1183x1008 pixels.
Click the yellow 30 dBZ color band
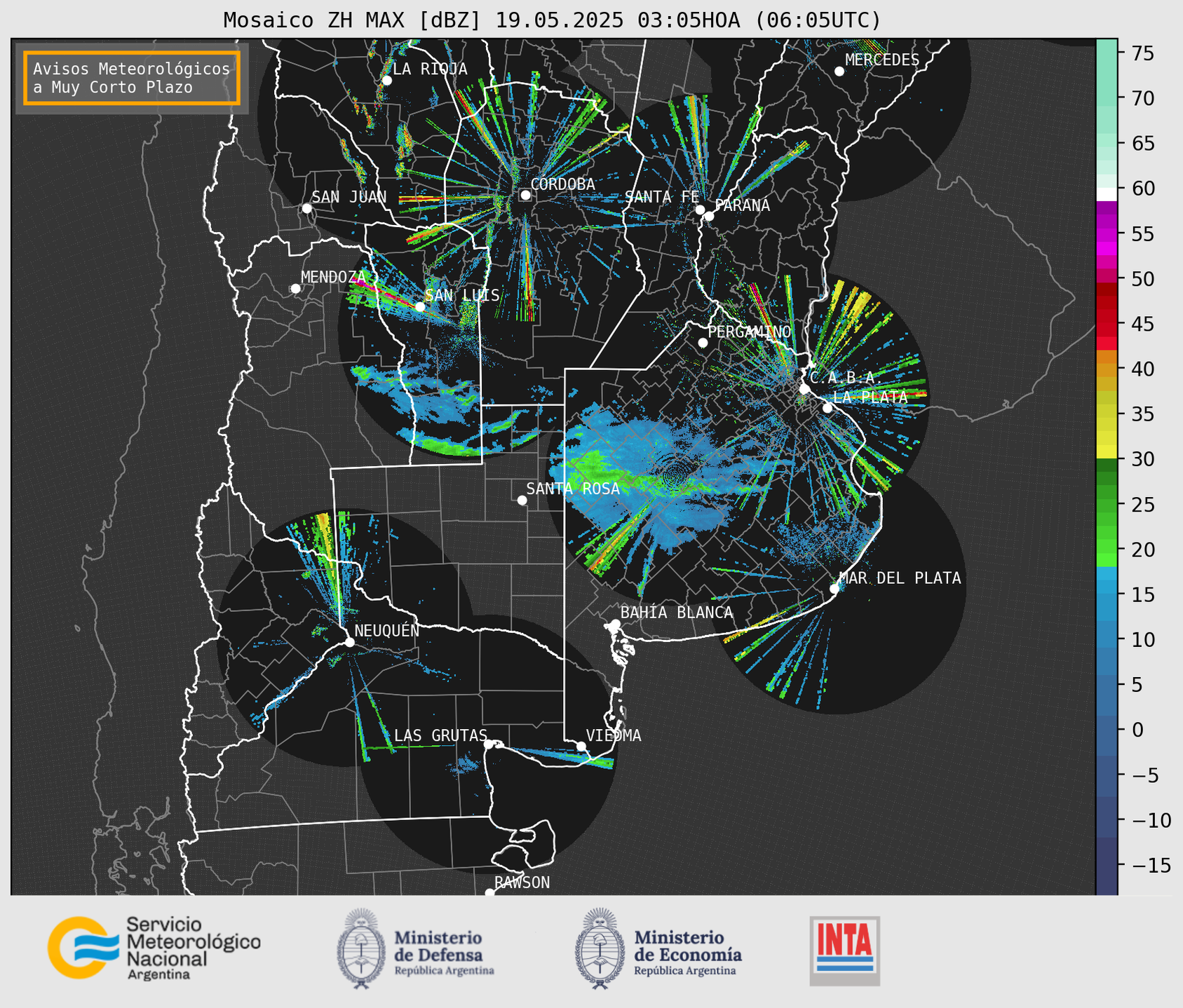click(1106, 452)
